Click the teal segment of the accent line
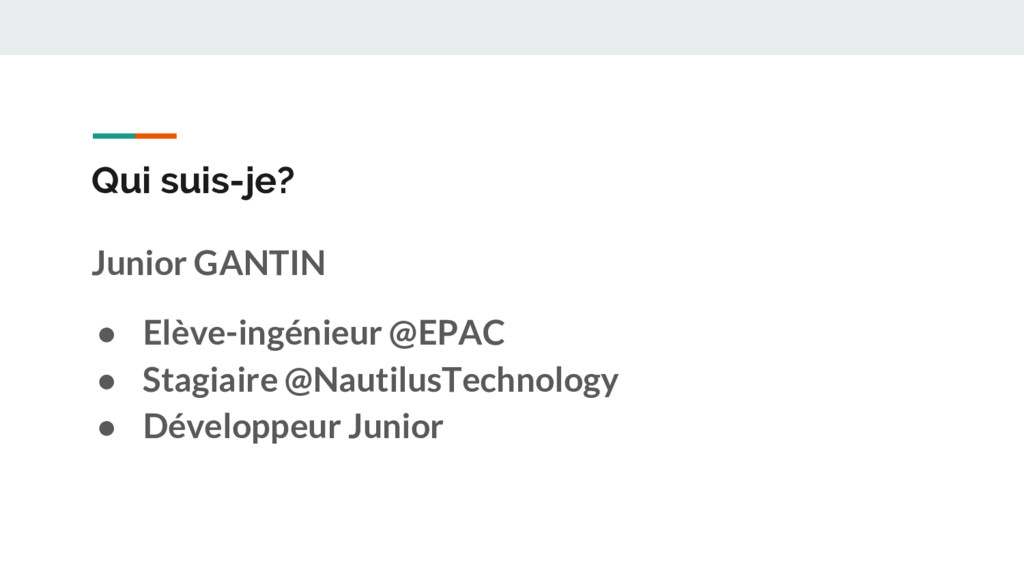Viewport: 1024px width, 576px height. coord(114,136)
